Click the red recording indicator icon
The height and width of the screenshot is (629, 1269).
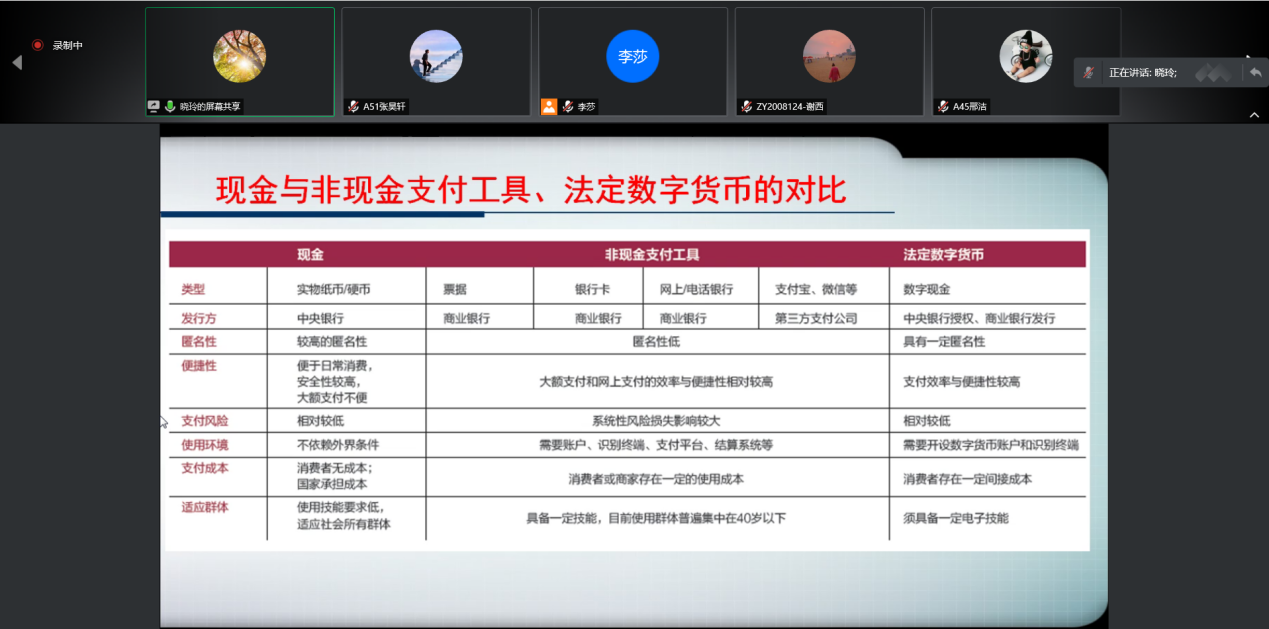click(x=38, y=45)
